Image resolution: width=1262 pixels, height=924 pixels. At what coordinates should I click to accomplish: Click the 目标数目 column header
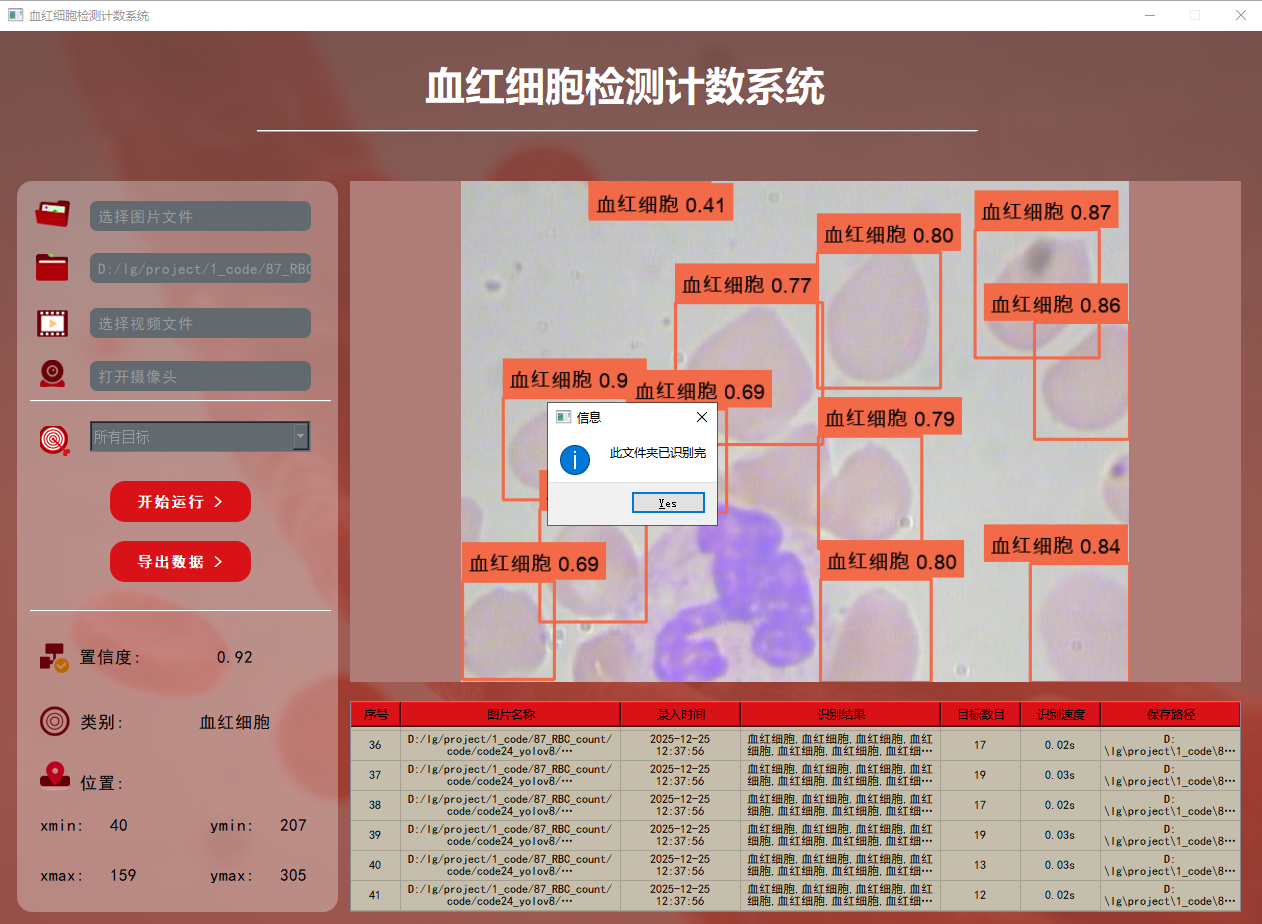(x=980, y=714)
